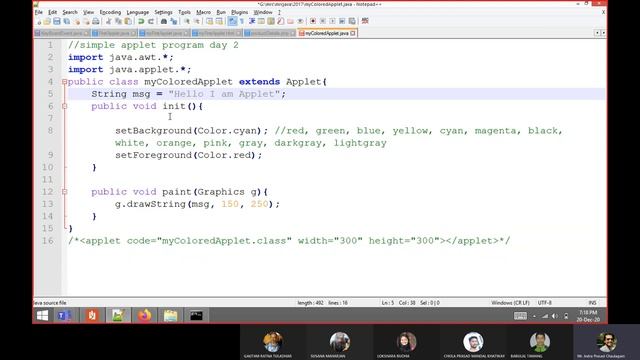Open the Macro menu
This screenshot has height=360, width=640.
coord(203,12)
